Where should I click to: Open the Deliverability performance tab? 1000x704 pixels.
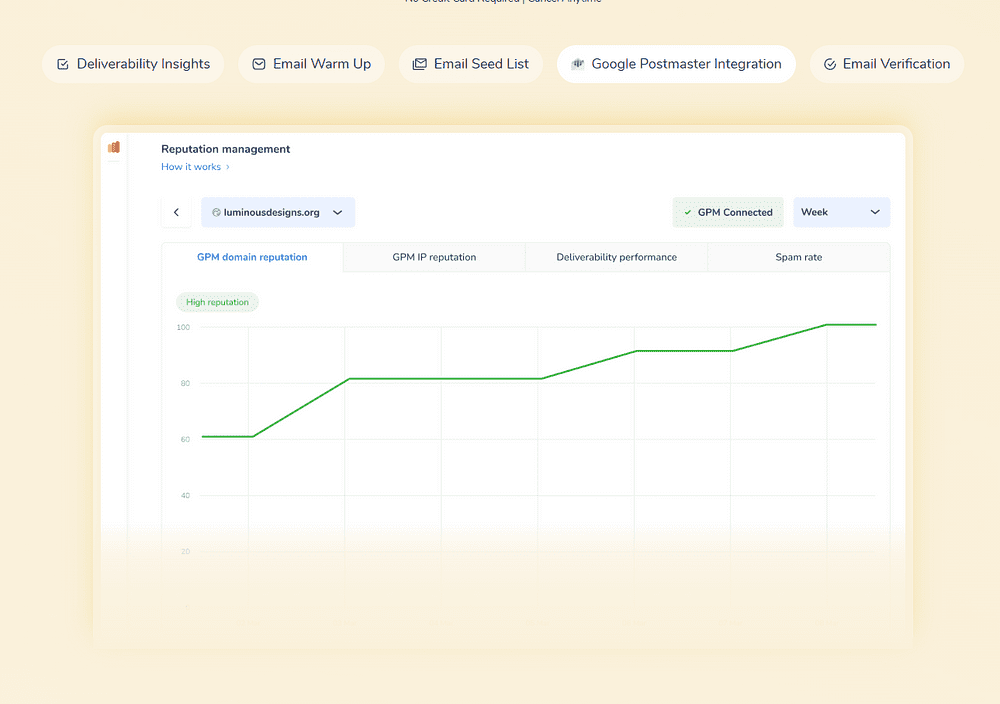pyautogui.click(x=617, y=257)
